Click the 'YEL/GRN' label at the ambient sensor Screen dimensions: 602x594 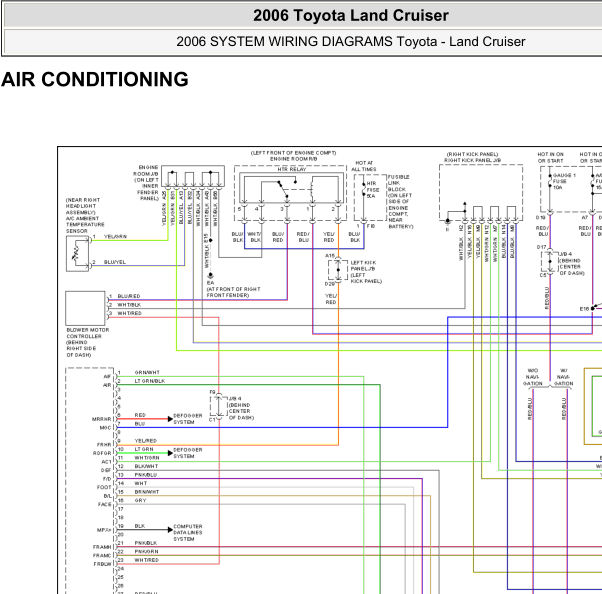pos(115,237)
